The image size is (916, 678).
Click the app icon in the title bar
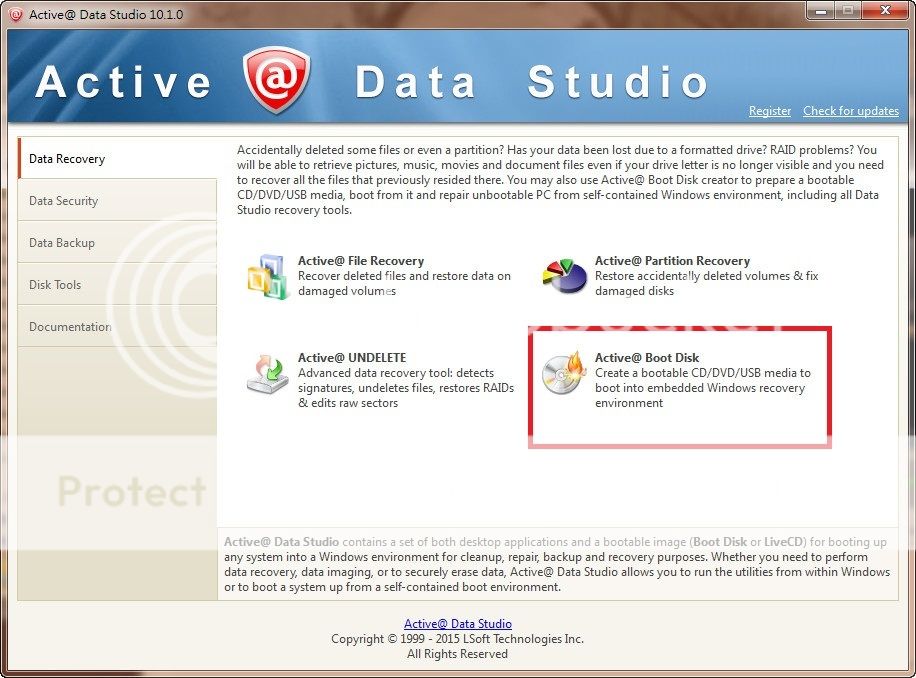coord(16,14)
